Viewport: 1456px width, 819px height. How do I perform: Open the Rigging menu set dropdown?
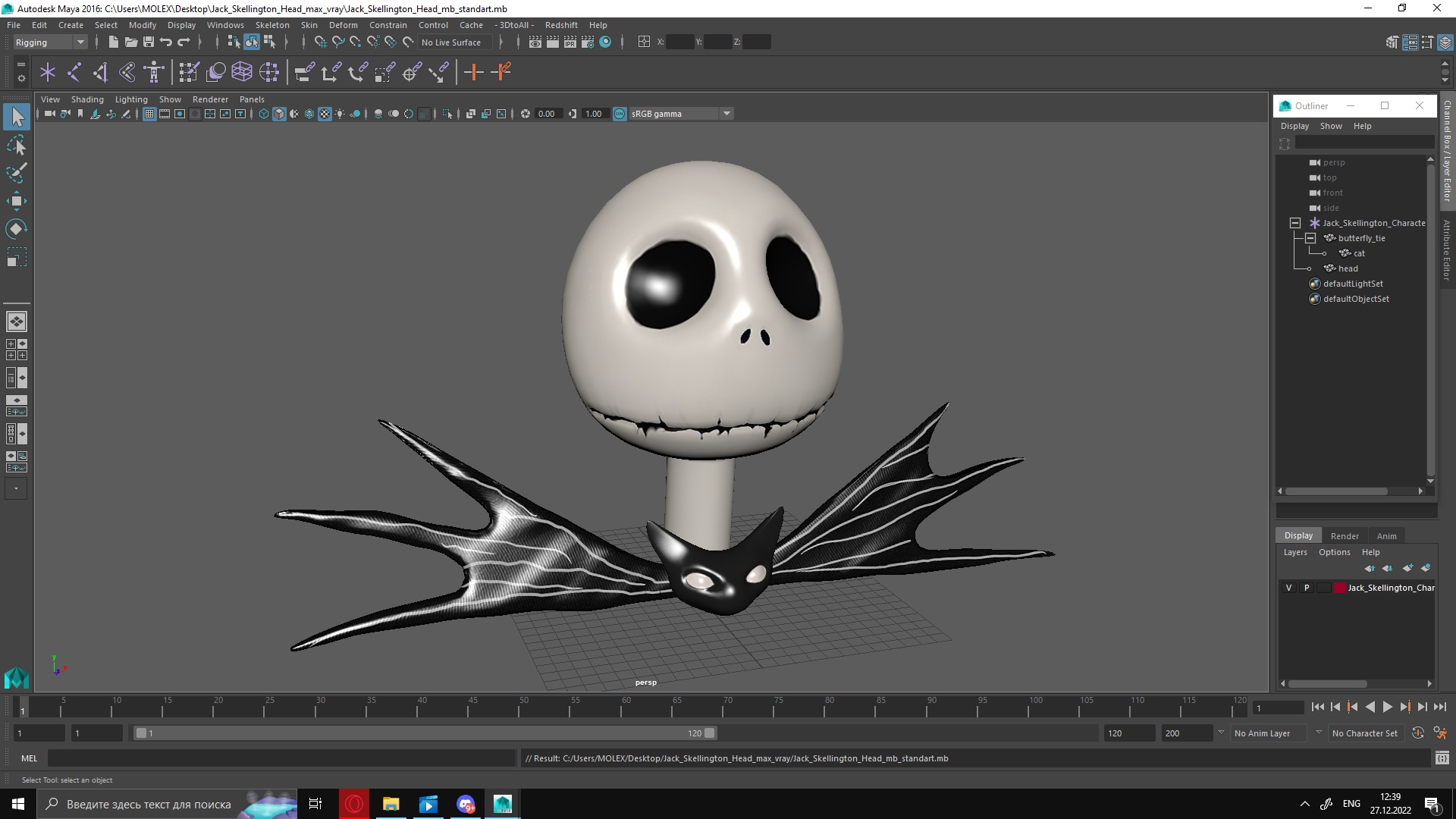click(50, 42)
